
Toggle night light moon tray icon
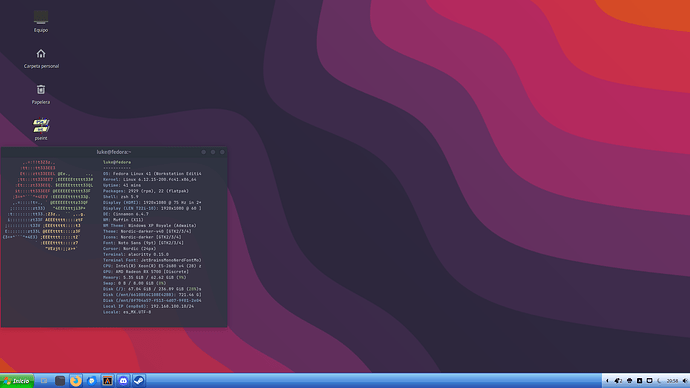pyautogui.click(x=659, y=381)
